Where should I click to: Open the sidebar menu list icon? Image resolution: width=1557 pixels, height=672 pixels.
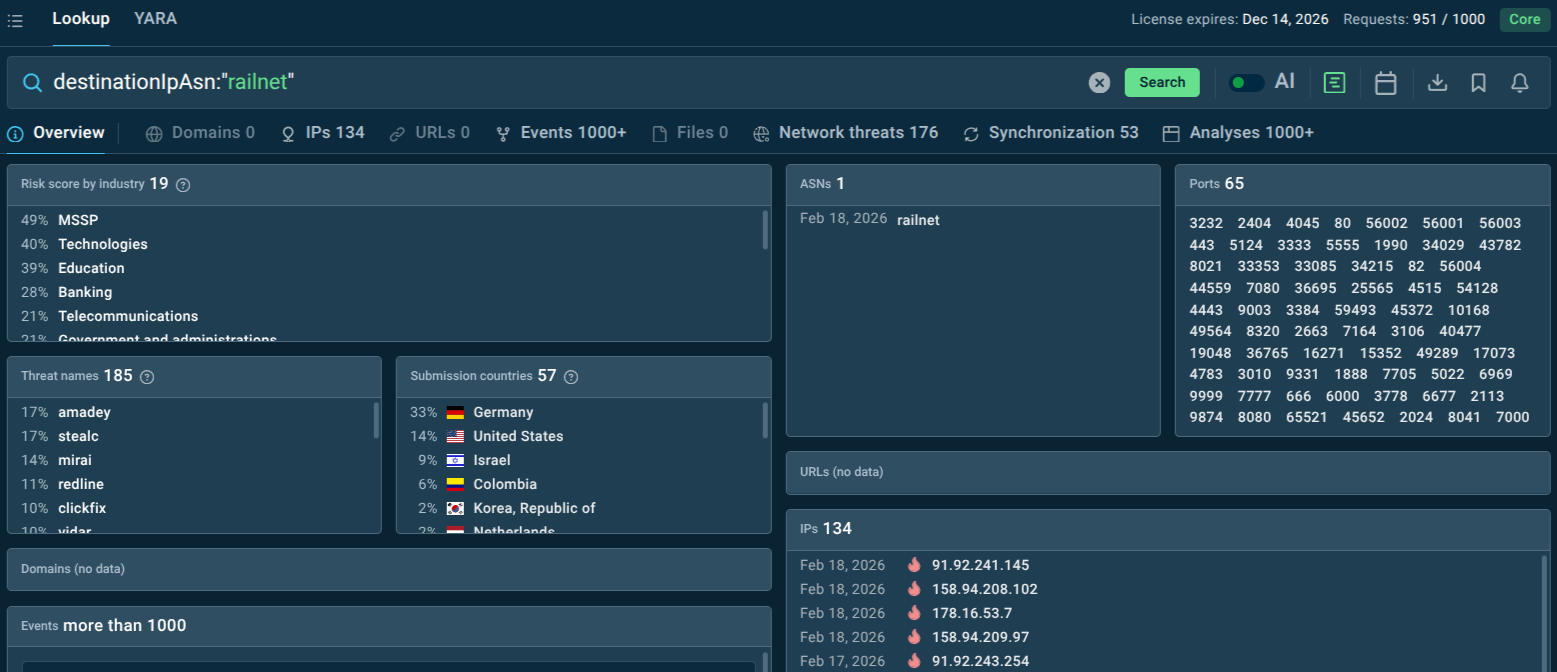tap(16, 19)
